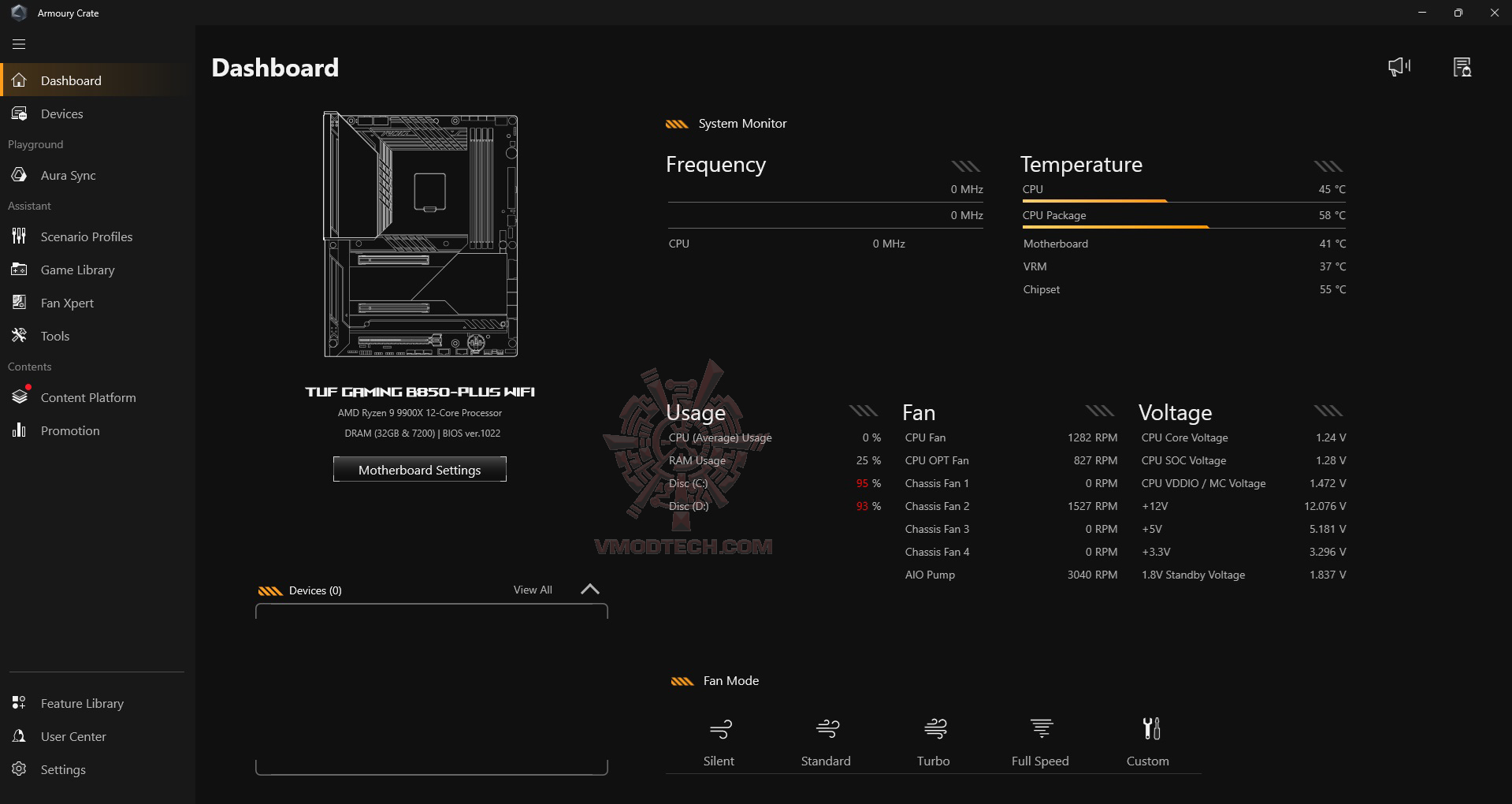Click the Full Speed label

1040,761
